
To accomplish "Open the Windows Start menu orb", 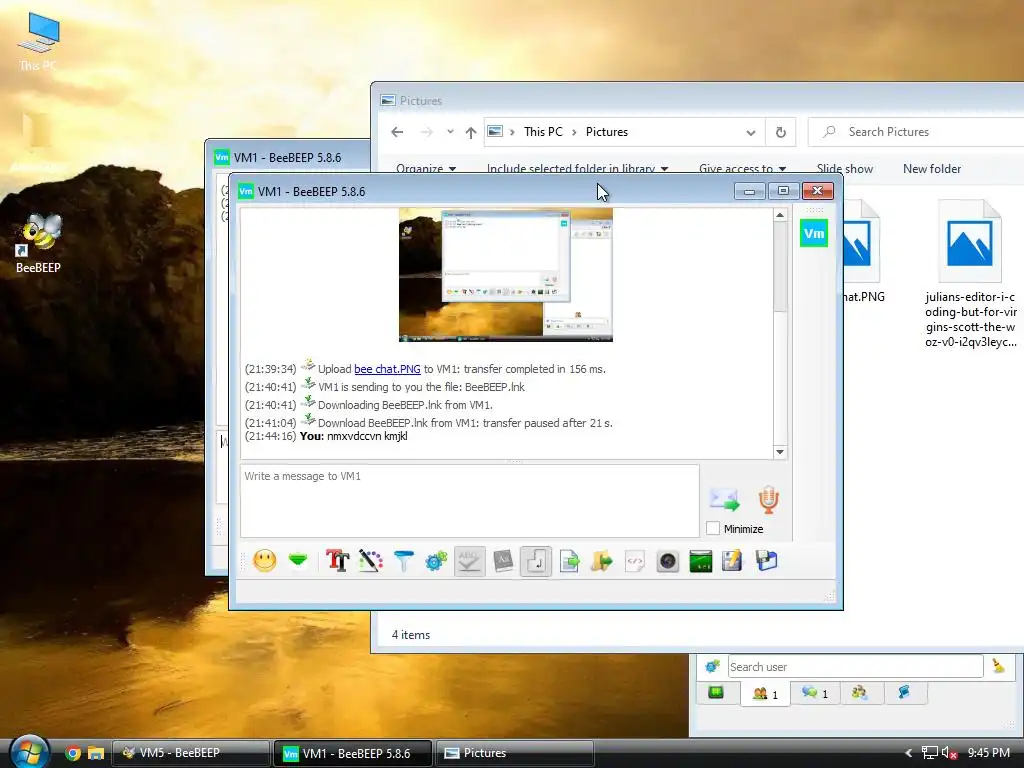I will pos(29,752).
